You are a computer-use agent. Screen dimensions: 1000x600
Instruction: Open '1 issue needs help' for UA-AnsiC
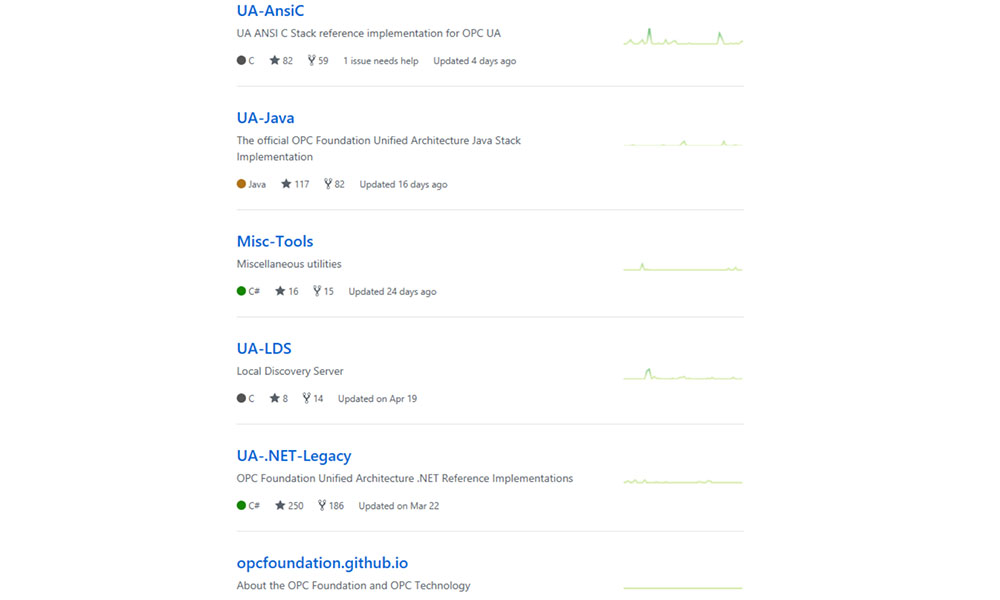click(381, 61)
